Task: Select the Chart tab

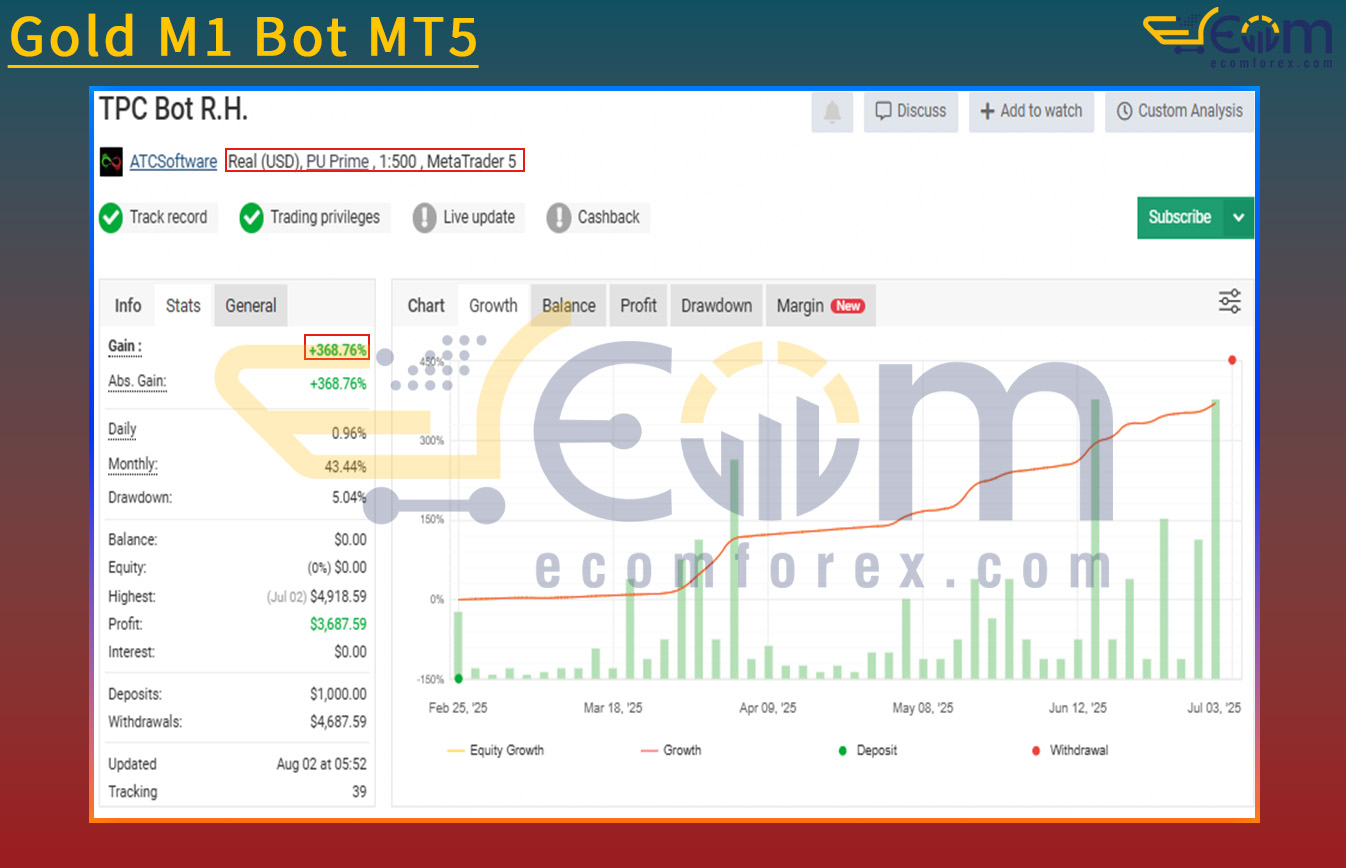Action: (426, 306)
